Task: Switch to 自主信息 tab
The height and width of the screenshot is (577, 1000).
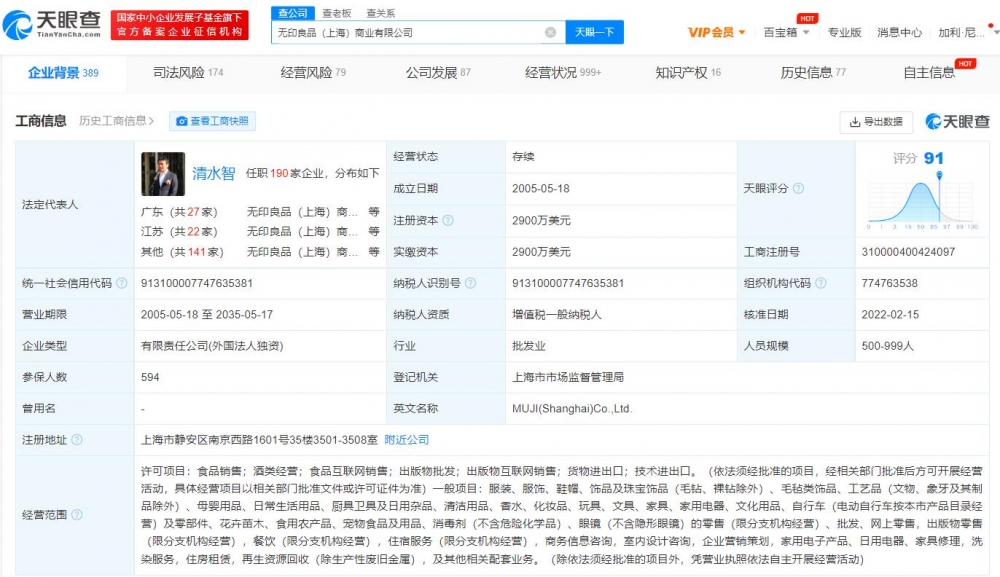Action: [x=929, y=73]
